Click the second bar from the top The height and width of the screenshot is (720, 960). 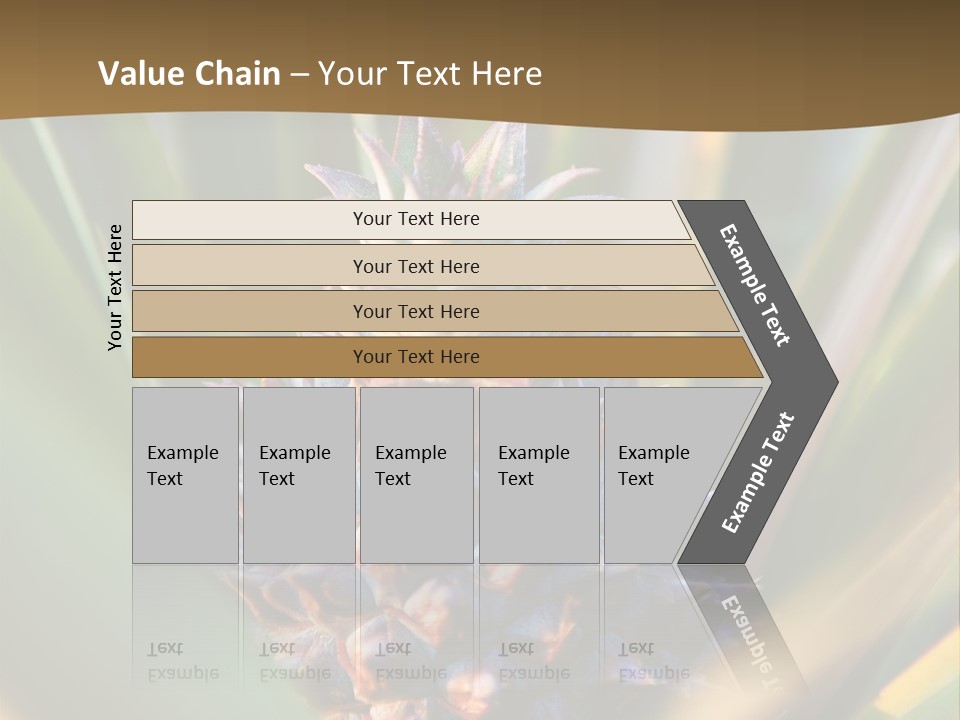click(x=416, y=266)
